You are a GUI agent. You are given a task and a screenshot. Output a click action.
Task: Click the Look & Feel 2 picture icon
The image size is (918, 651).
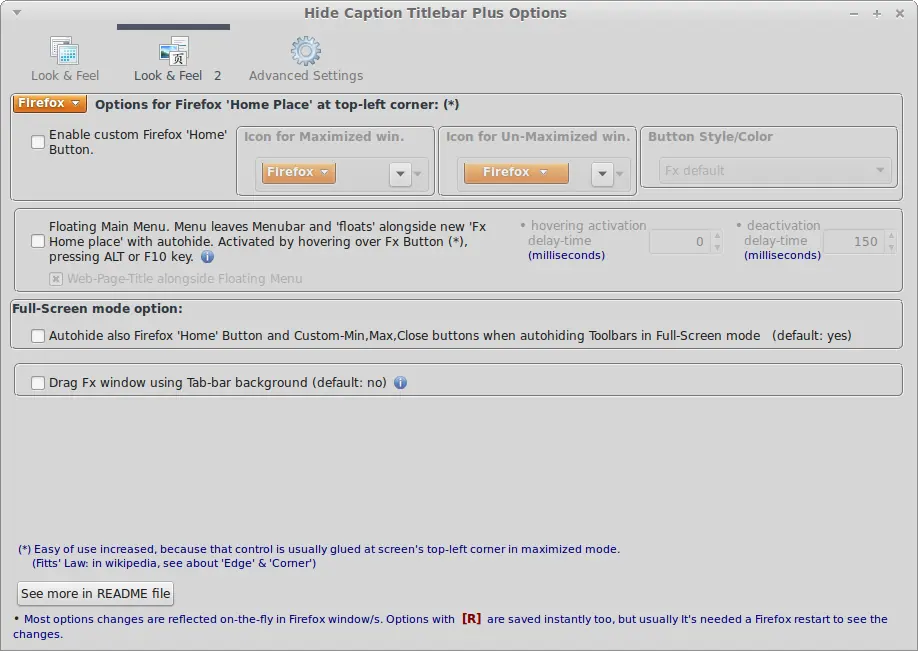(174, 51)
